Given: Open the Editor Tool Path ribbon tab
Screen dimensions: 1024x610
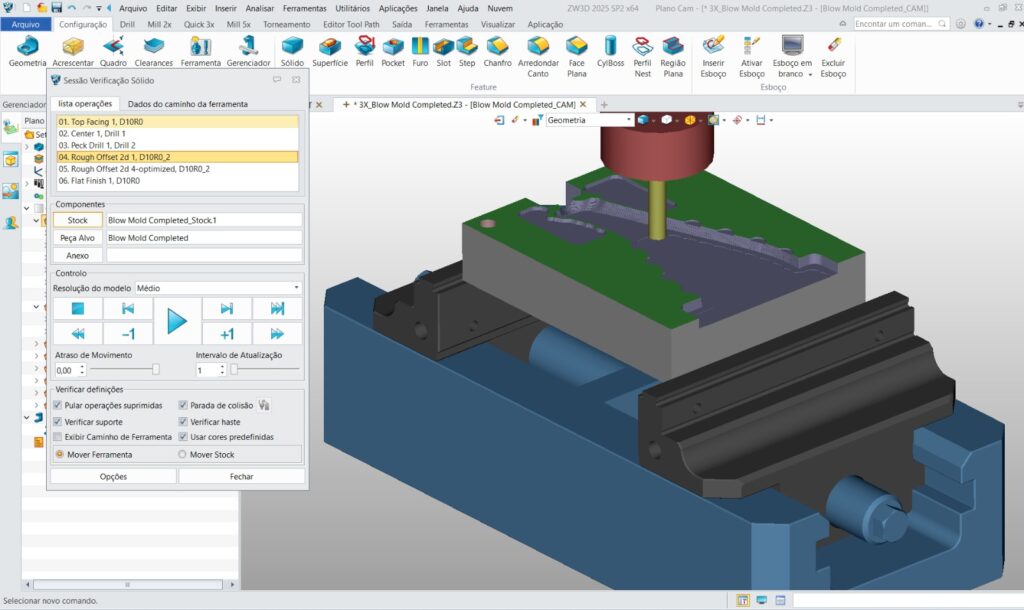Looking at the screenshot, I should click(x=351, y=24).
